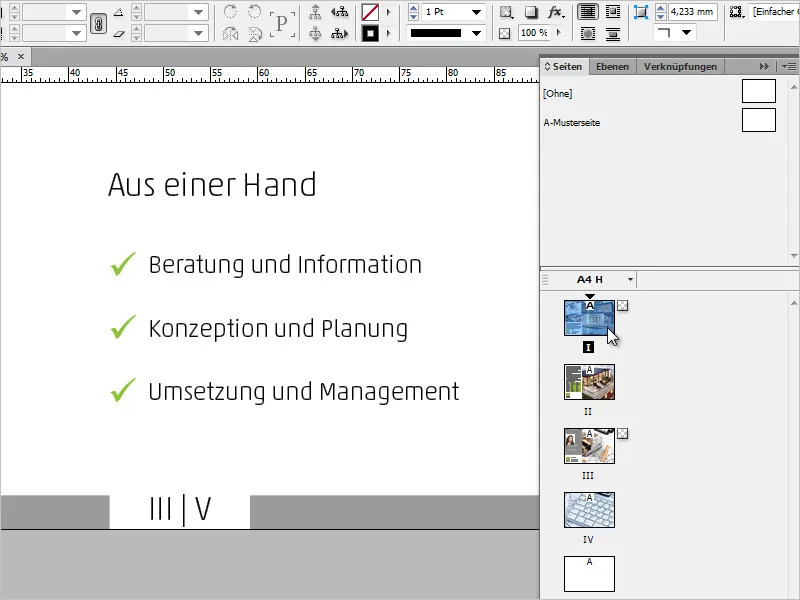Click the "III | V" page number text

180,509
